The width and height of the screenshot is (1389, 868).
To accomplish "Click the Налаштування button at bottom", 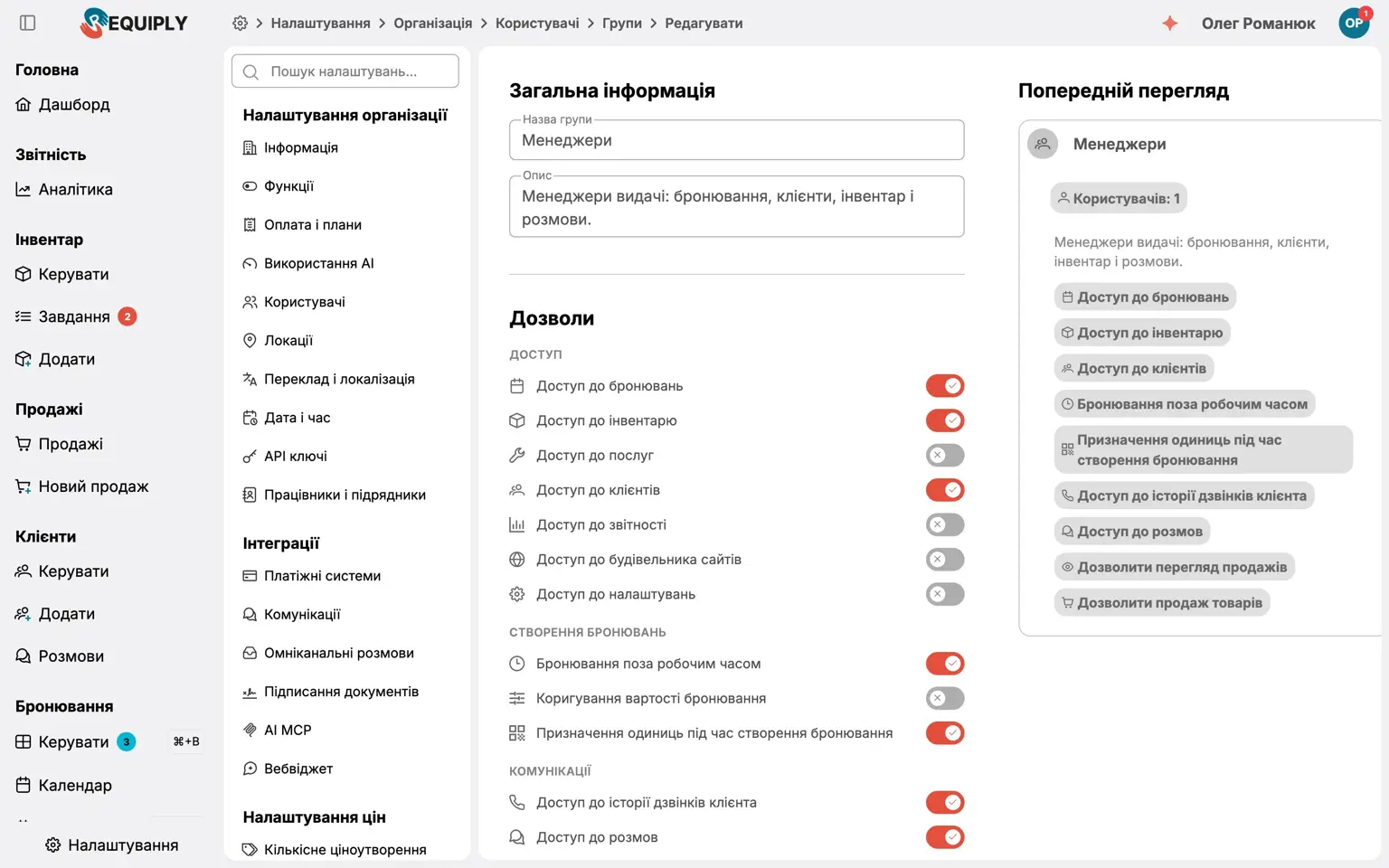I will coord(112,844).
